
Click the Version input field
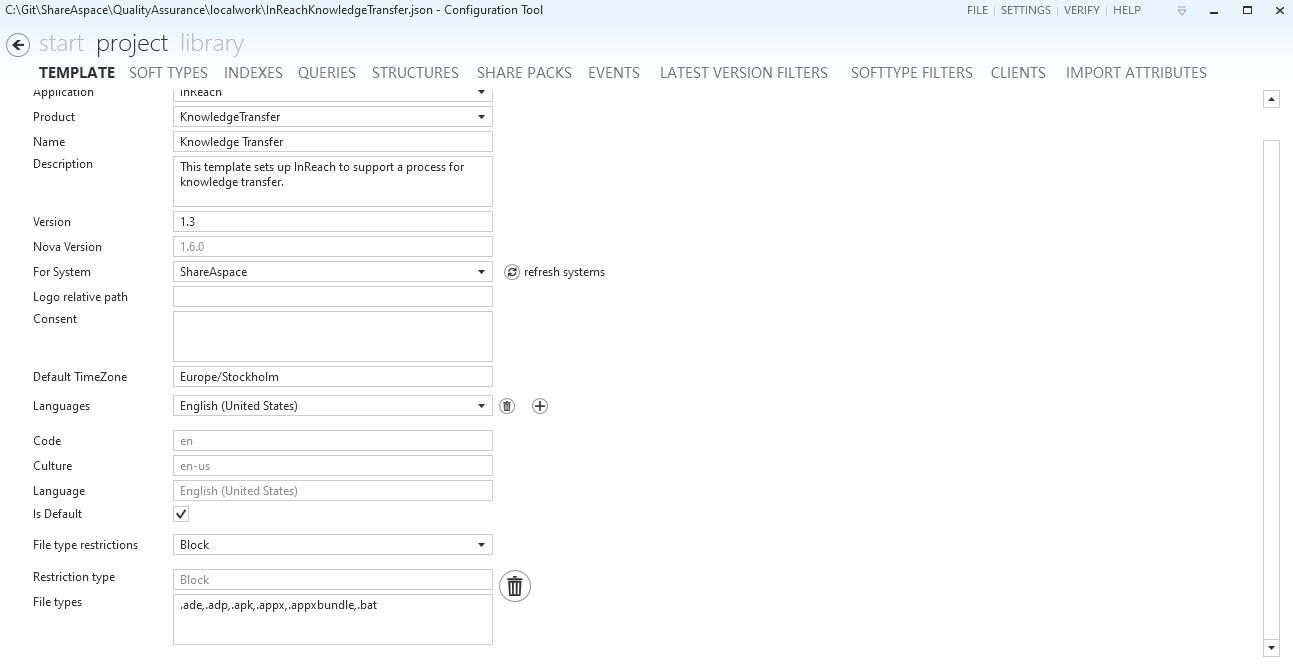(332, 221)
